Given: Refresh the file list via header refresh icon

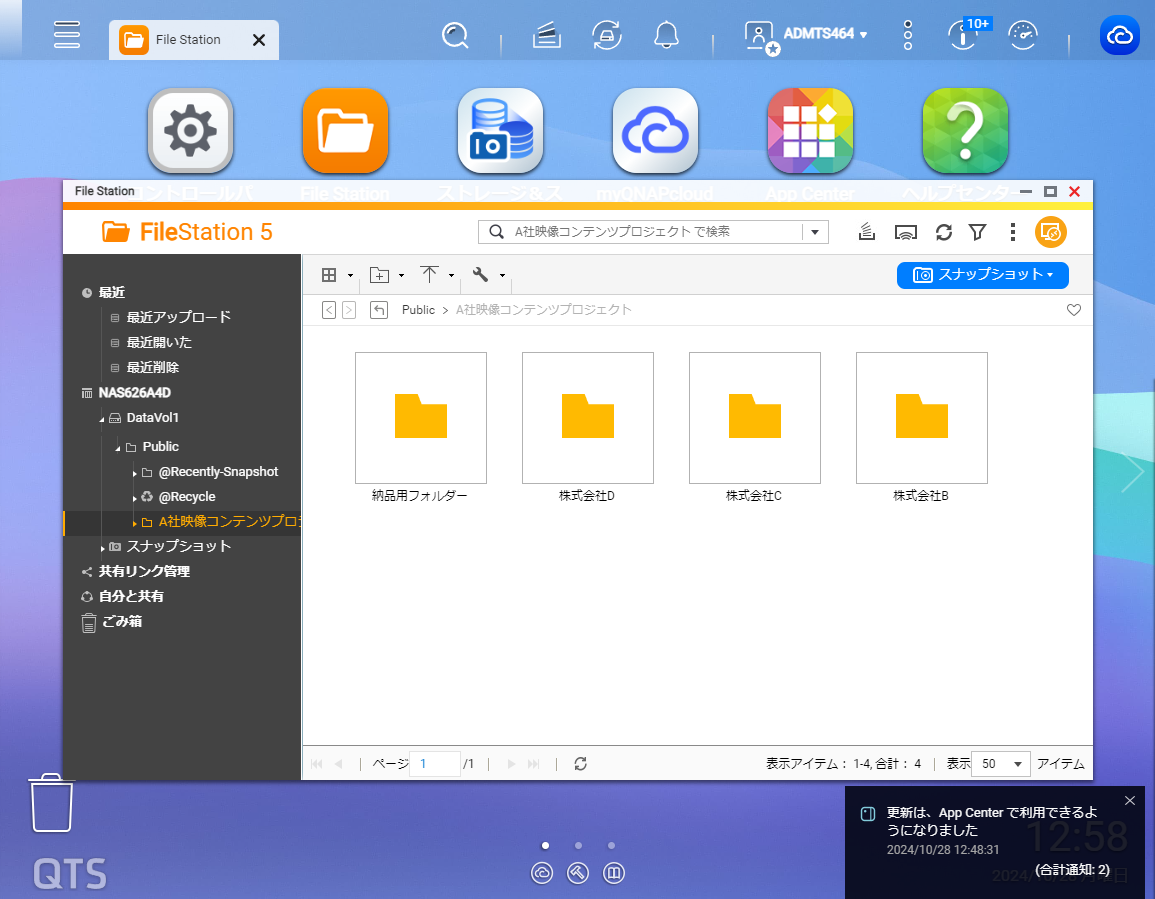Looking at the screenshot, I should (x=944, y=232).
